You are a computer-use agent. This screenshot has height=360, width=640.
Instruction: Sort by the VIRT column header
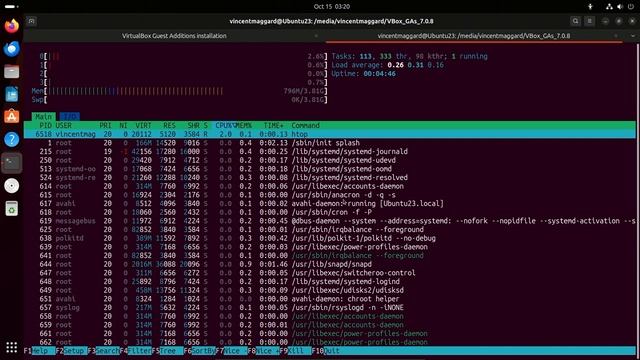pos(143,125)
